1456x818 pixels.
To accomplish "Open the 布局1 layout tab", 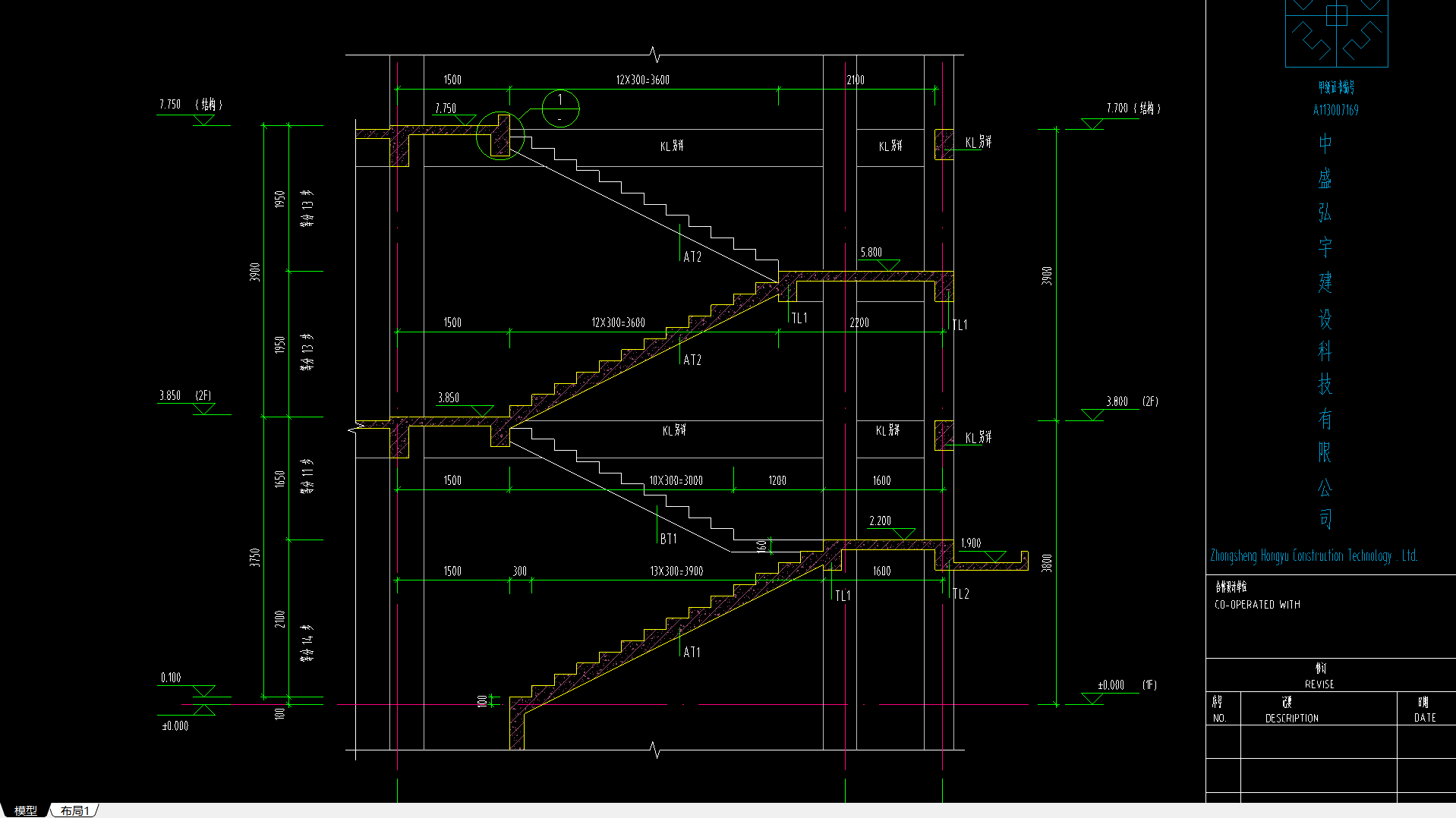I will [75, 810].
